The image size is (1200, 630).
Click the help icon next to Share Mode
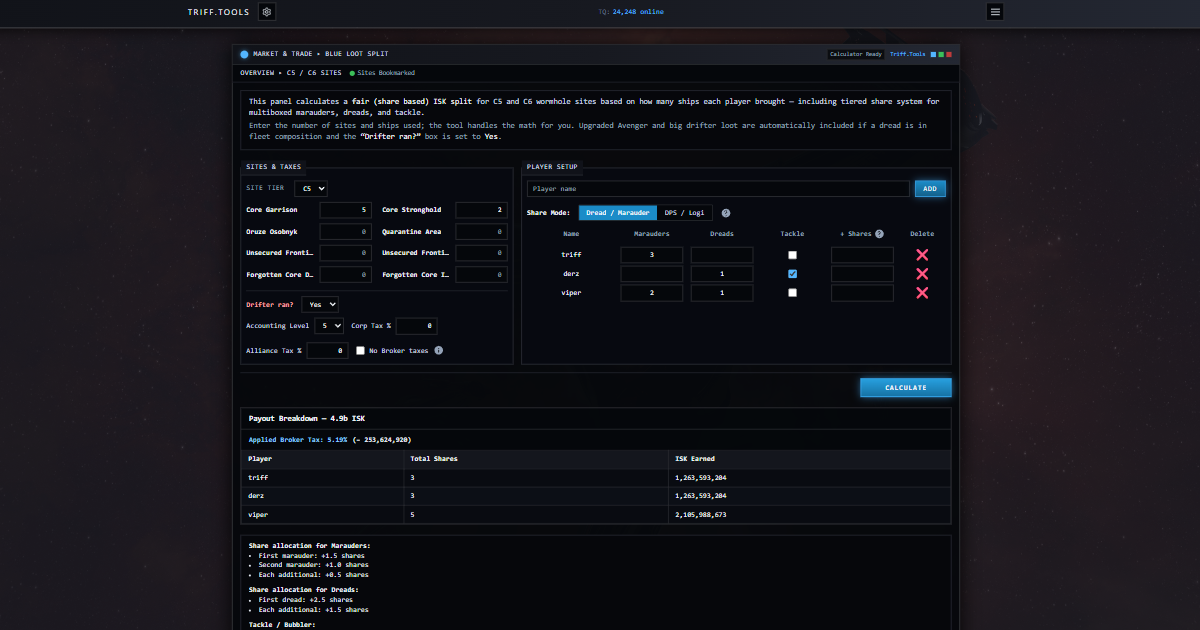[726, 213]
